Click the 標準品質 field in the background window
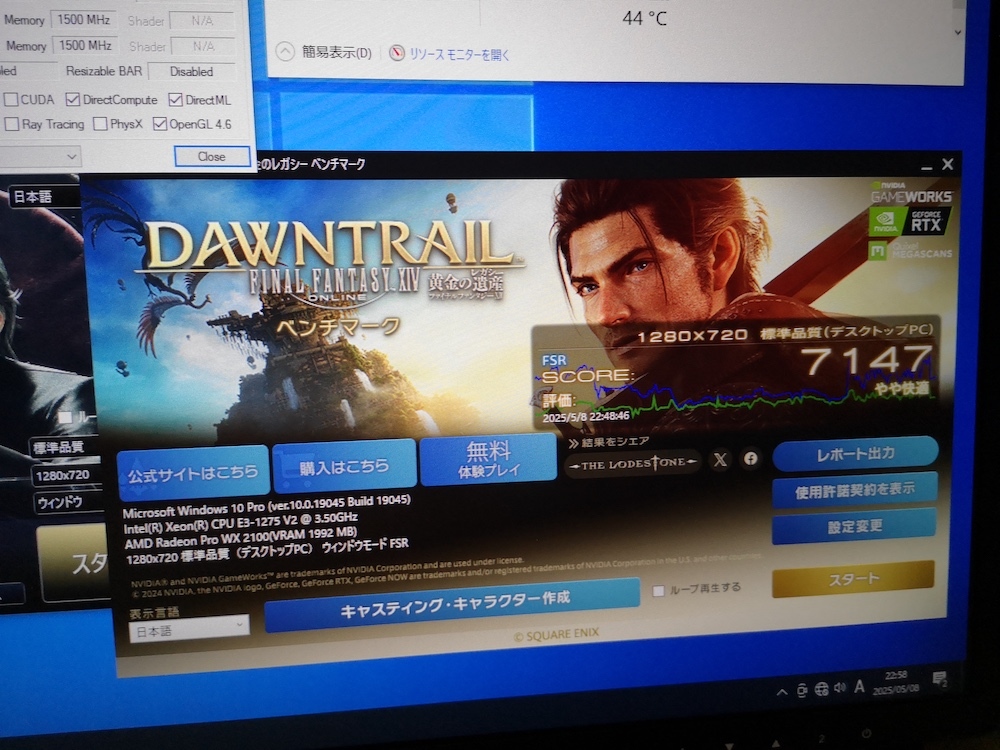This screenshot has height=750, width=1000. [x=64, y=446]
